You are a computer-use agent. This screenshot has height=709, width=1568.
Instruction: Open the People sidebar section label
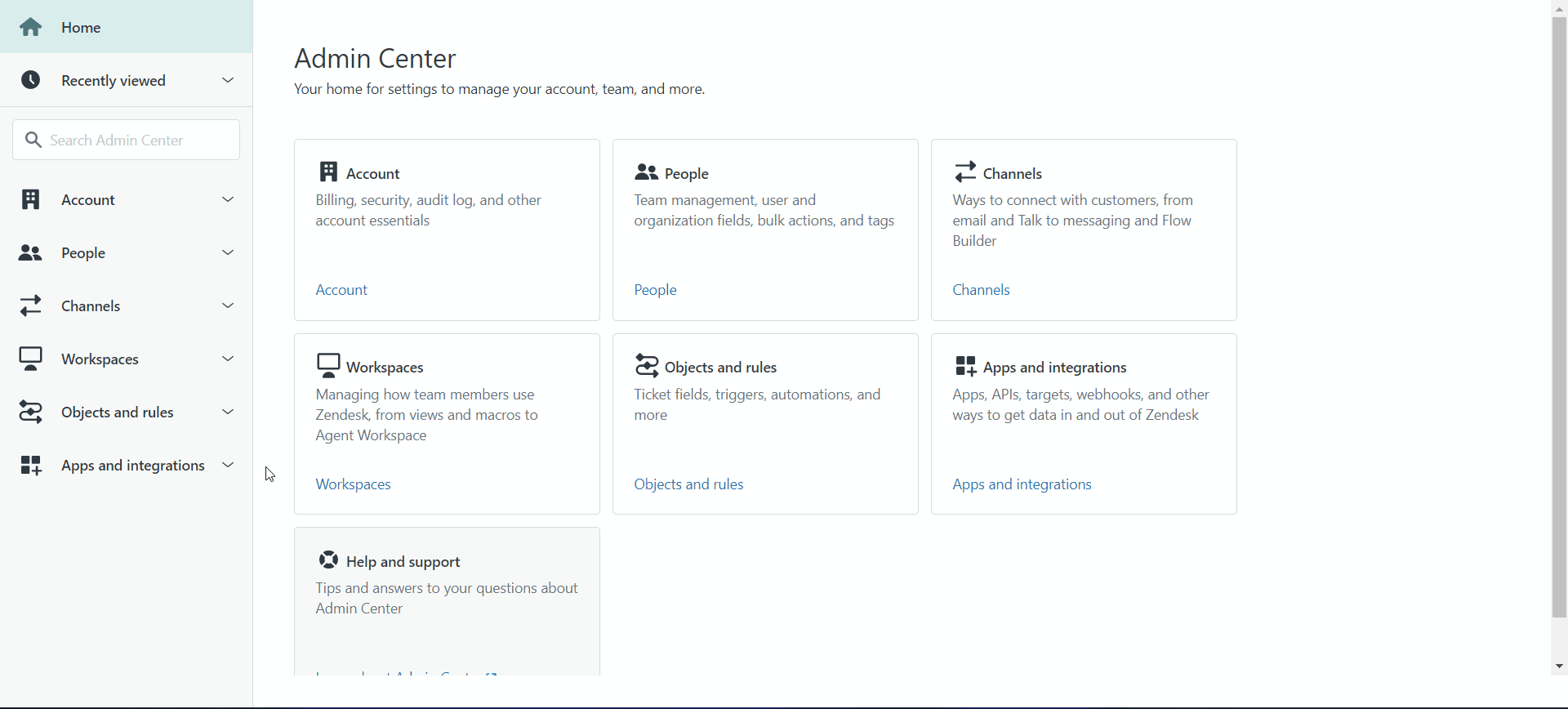83,253
